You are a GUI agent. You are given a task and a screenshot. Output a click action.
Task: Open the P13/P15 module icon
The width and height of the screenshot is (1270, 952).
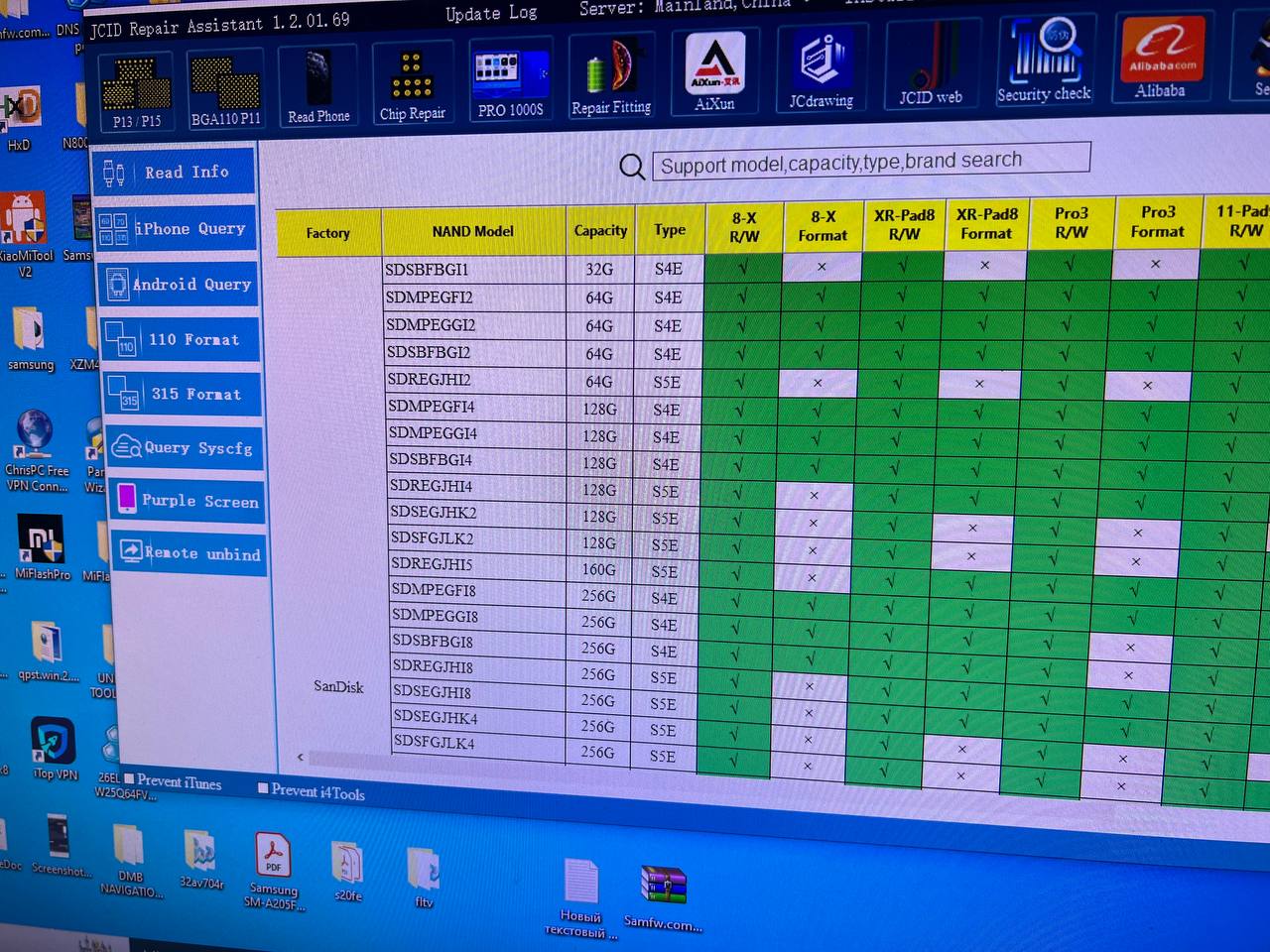[137, 92]
